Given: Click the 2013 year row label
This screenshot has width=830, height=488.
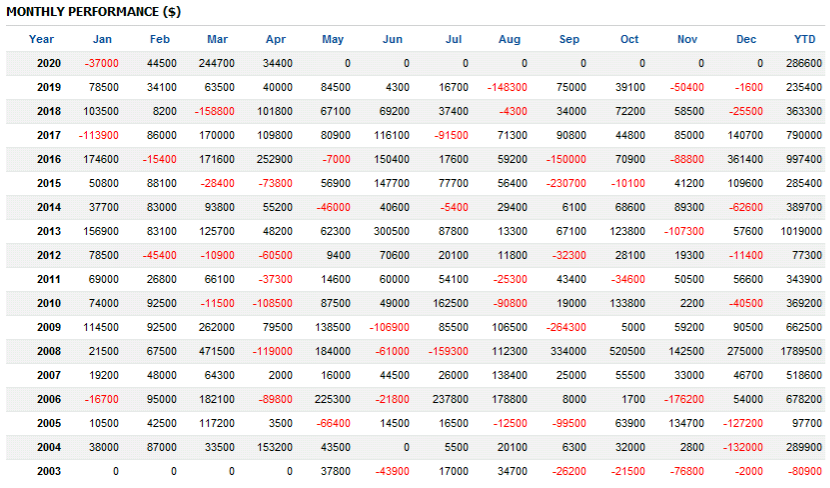Looking at the screenshot, I should [x=49, y=231].
